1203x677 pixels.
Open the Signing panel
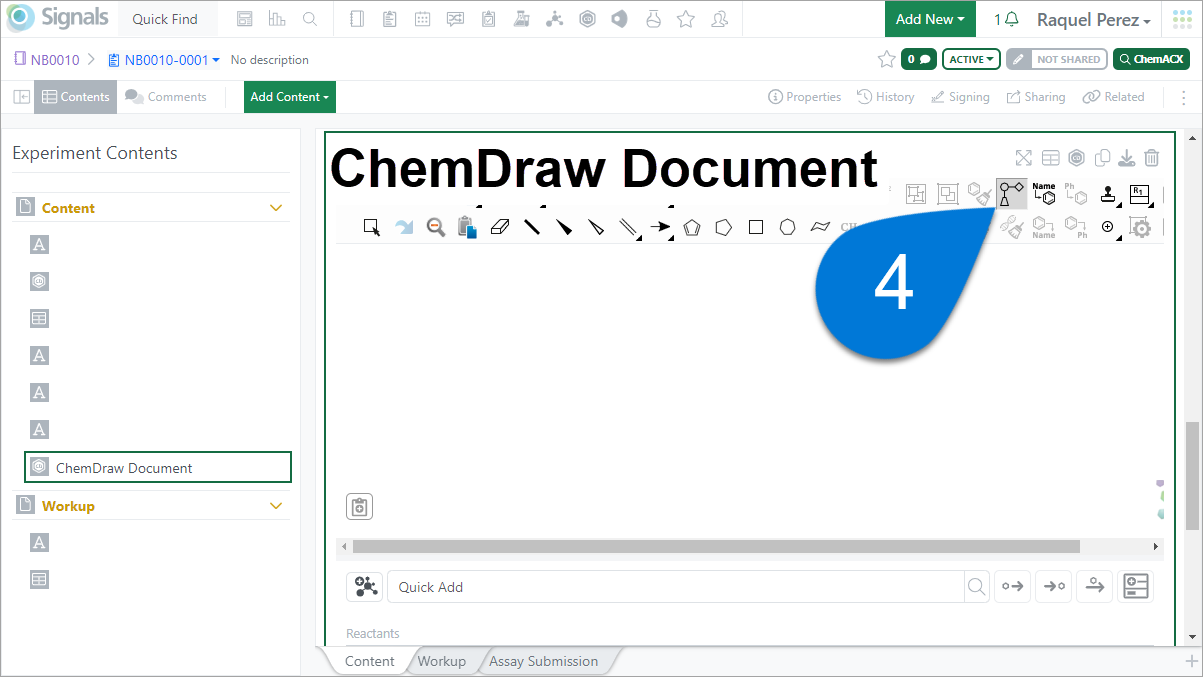pyautogui.click(x=960, y=97)
